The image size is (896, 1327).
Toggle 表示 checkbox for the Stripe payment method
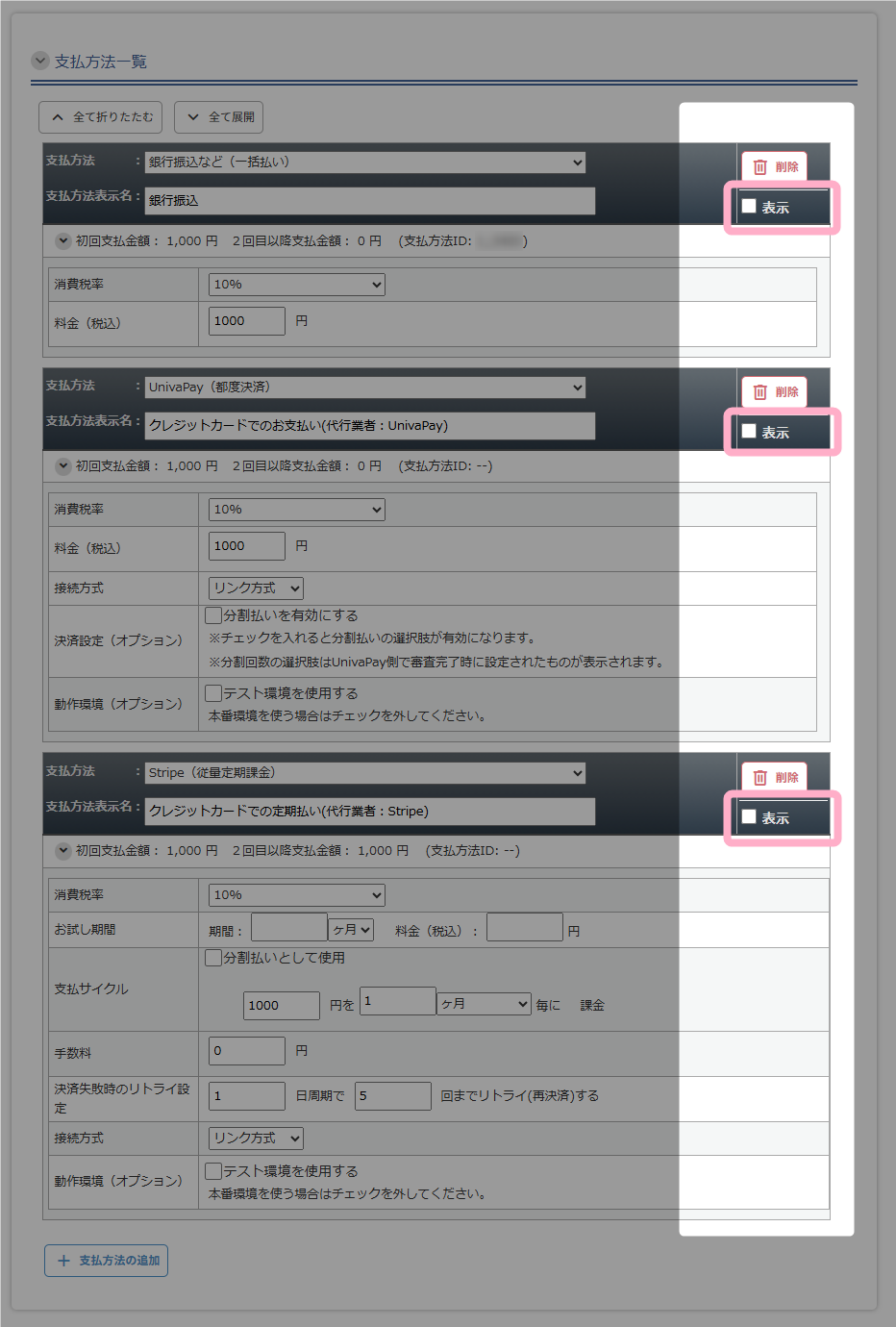pyautogui.click(x=749, y=816)
